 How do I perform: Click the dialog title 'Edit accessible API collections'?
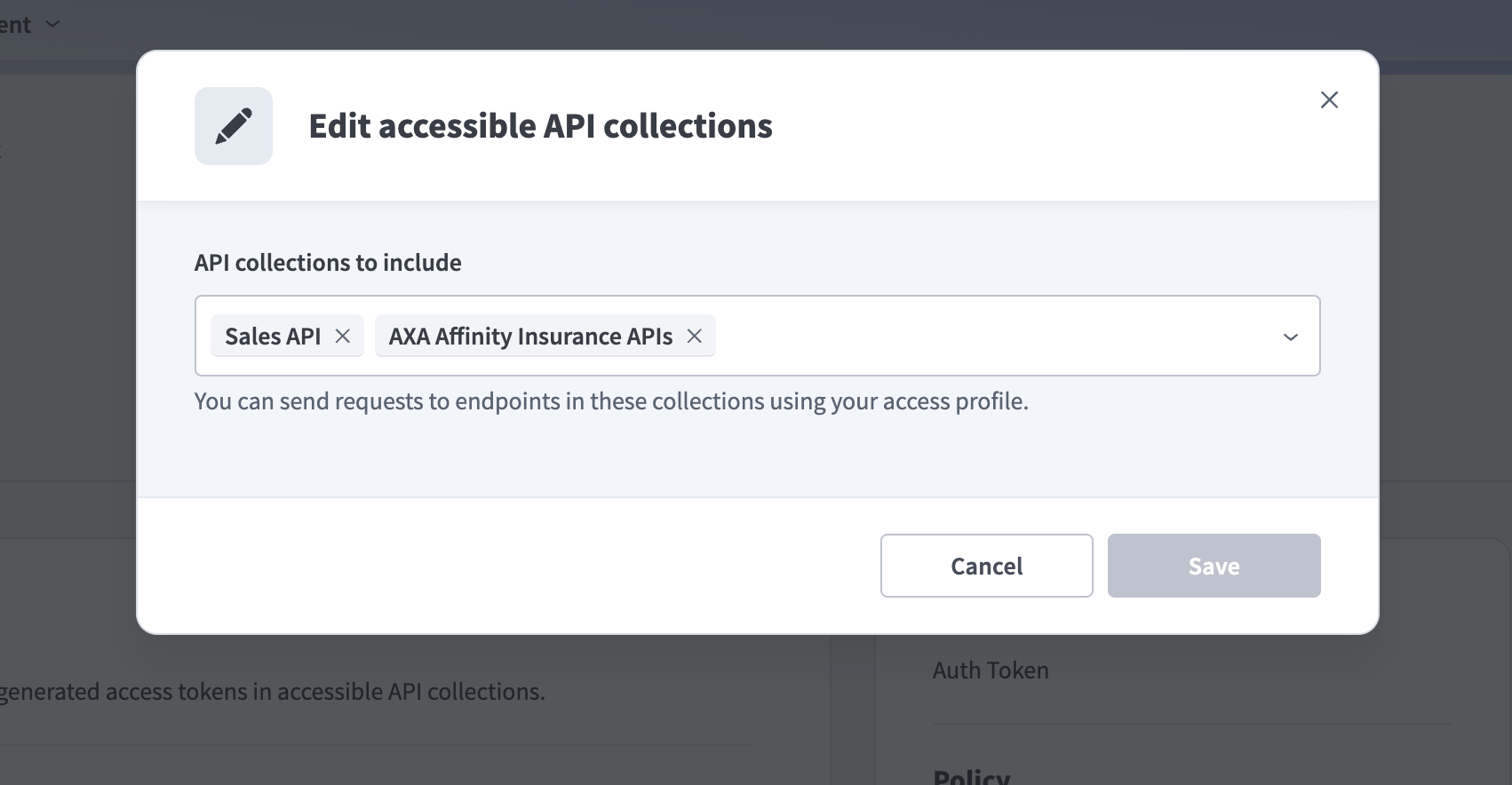pos(540,126)
